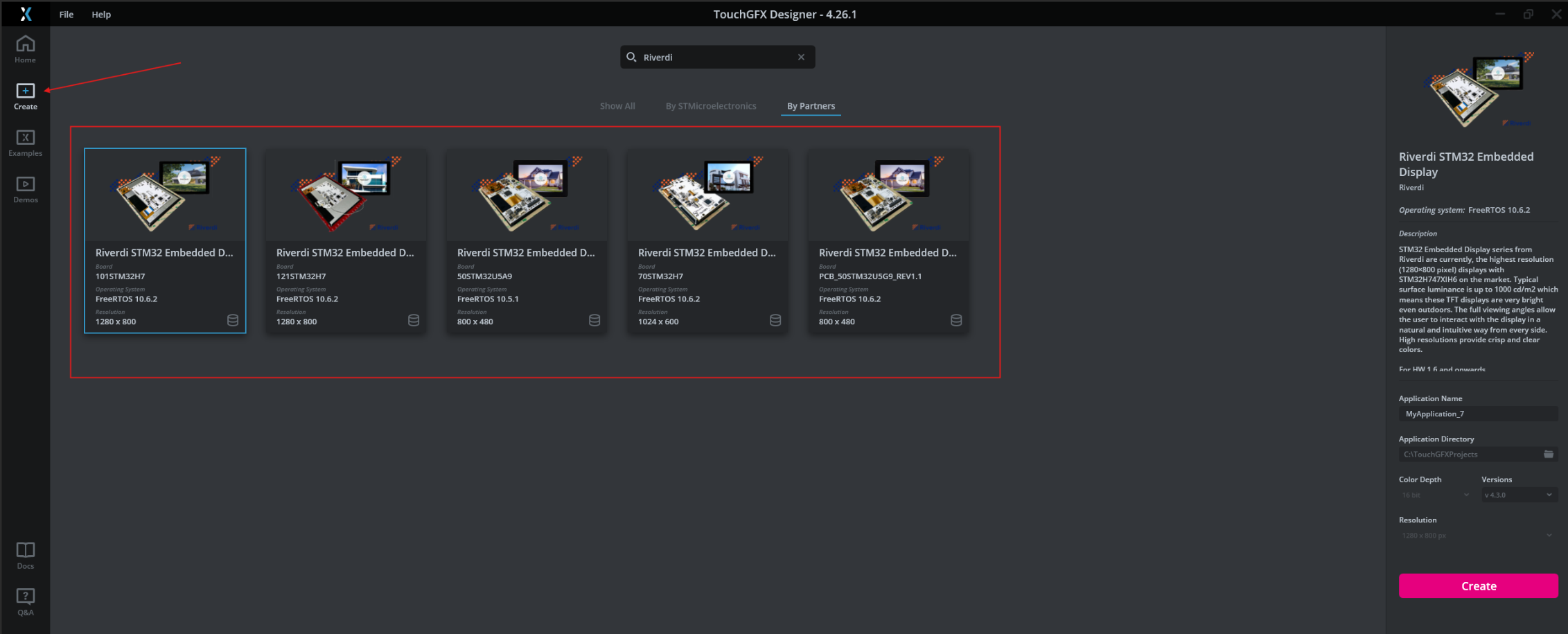
Task: Open the File menu
Action: (x=67, y=14)
